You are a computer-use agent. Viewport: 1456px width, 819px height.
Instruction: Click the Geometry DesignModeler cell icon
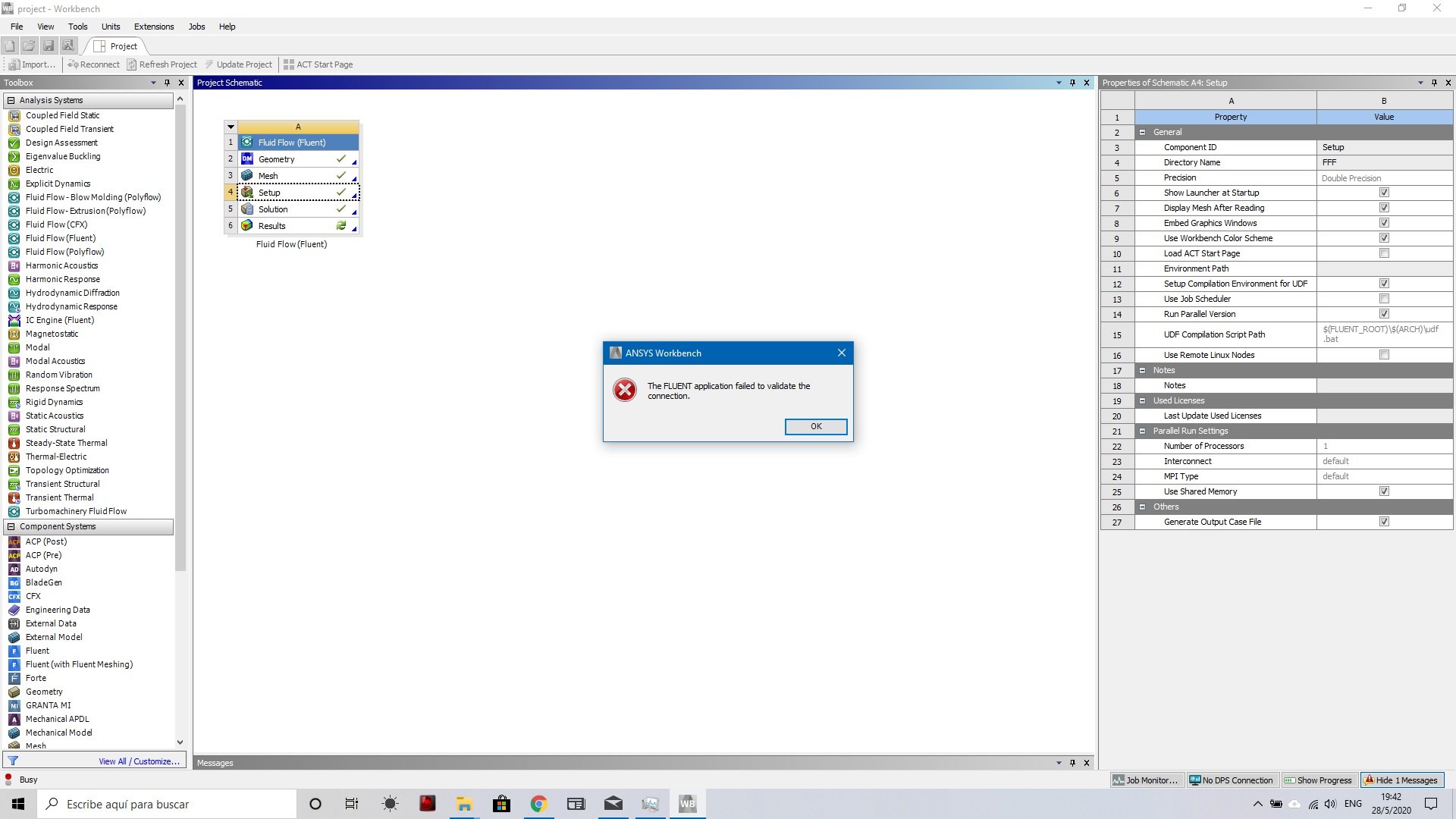[x=247, y=158]
